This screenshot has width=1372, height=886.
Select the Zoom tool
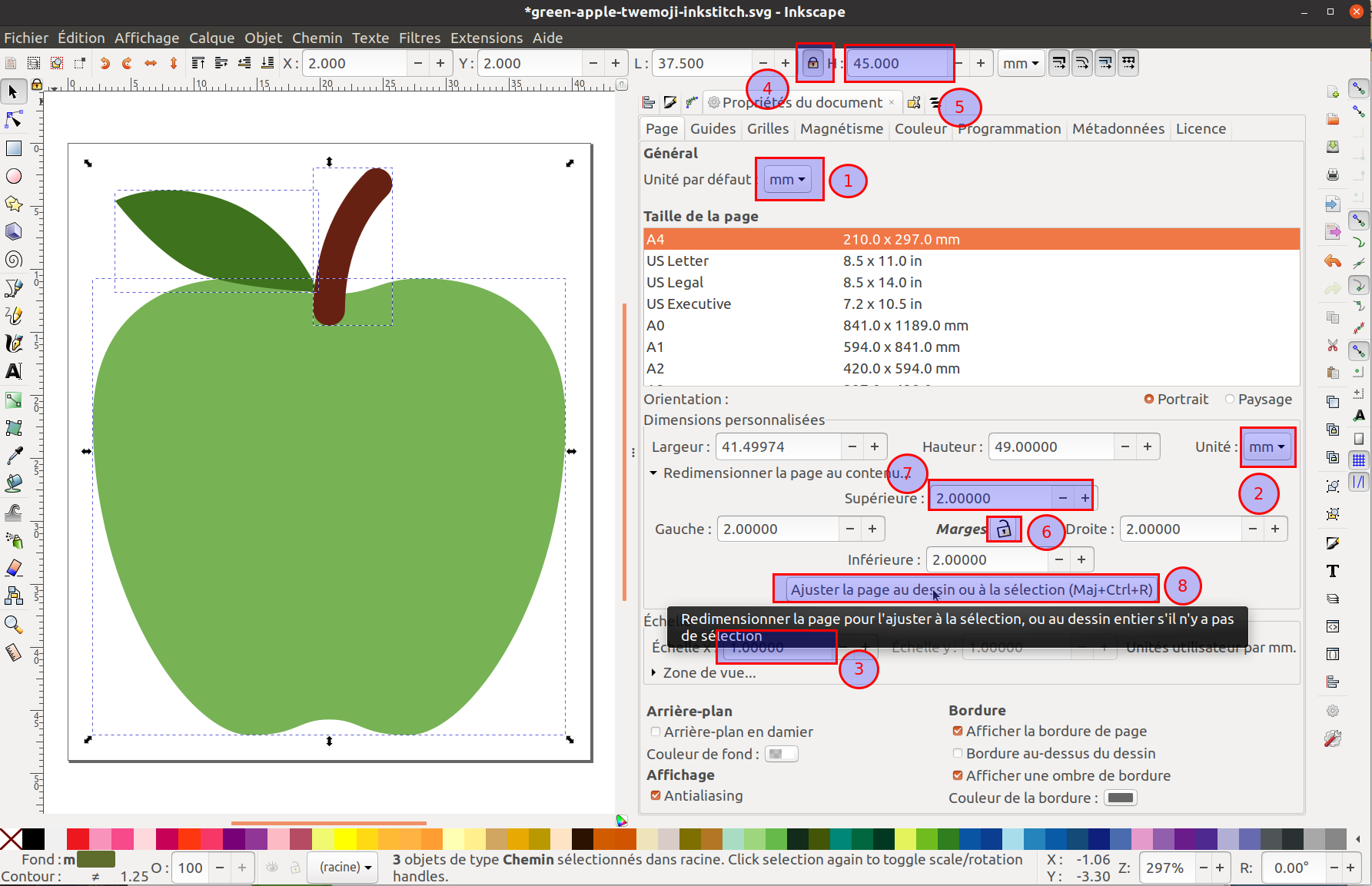[14, 624]
